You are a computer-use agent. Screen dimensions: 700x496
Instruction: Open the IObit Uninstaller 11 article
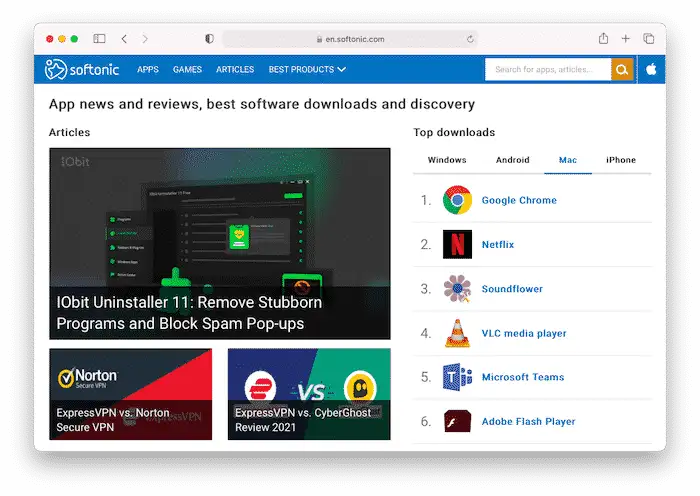pos(220,244)
